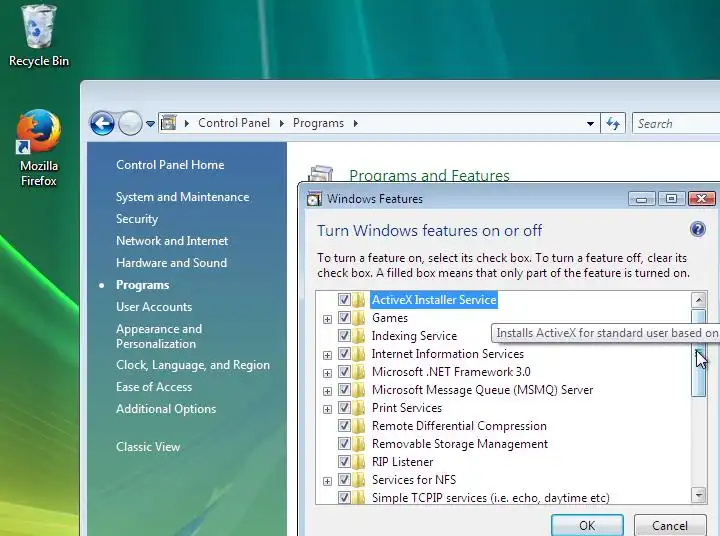Expand Microsoft .NET Framework 3.0 node
The image size is (720, 536).
pos(327,373)
